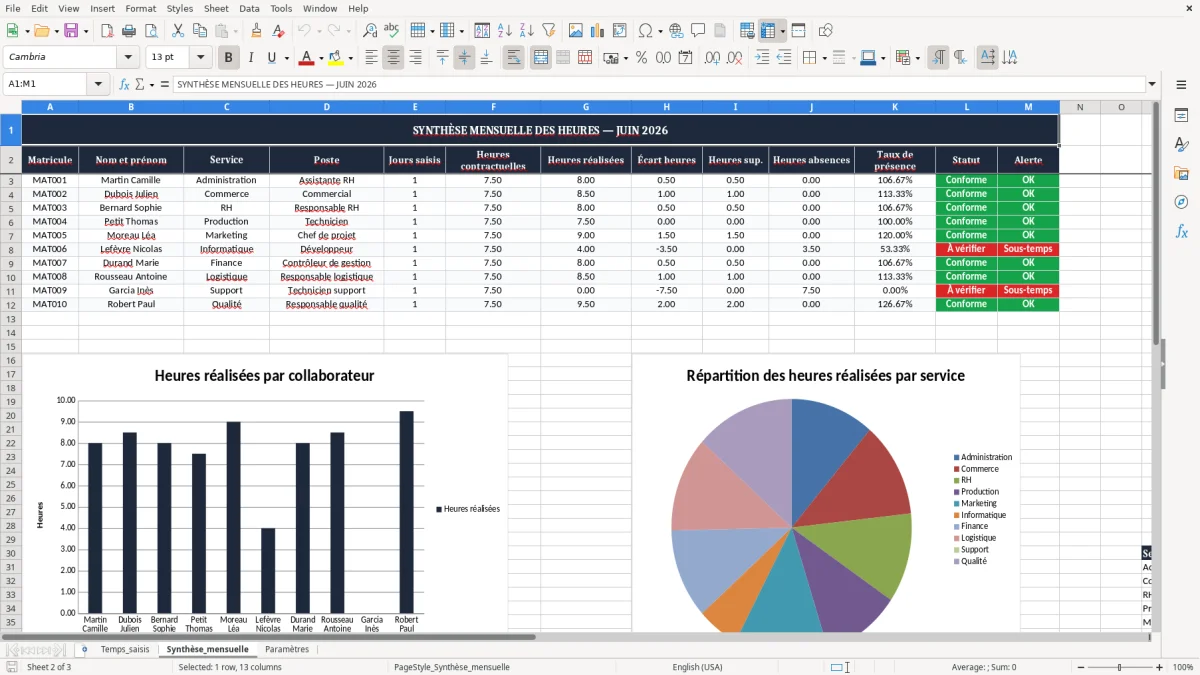This screenshot has width=1200, height=675.
Task: Open the sidebar Gallery panel icon
Action: pyautogui.click(x=1181, y=174)
